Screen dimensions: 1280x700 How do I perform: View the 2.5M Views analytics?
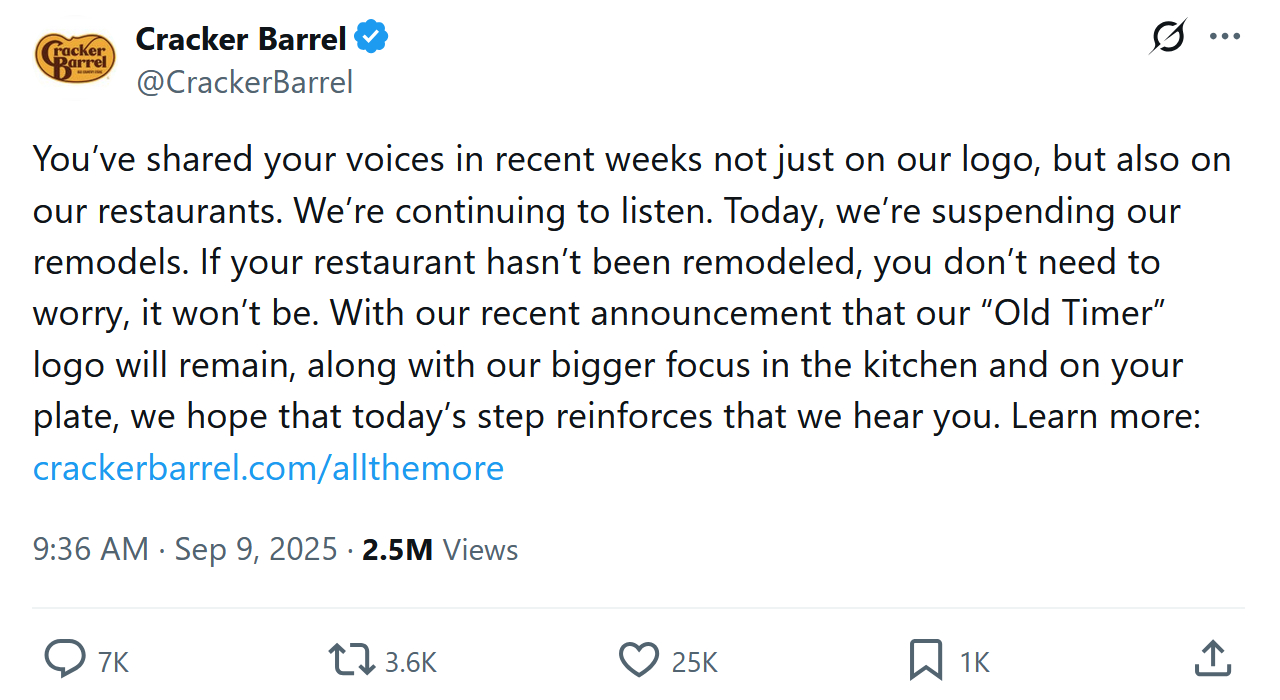tap(440, 549)
